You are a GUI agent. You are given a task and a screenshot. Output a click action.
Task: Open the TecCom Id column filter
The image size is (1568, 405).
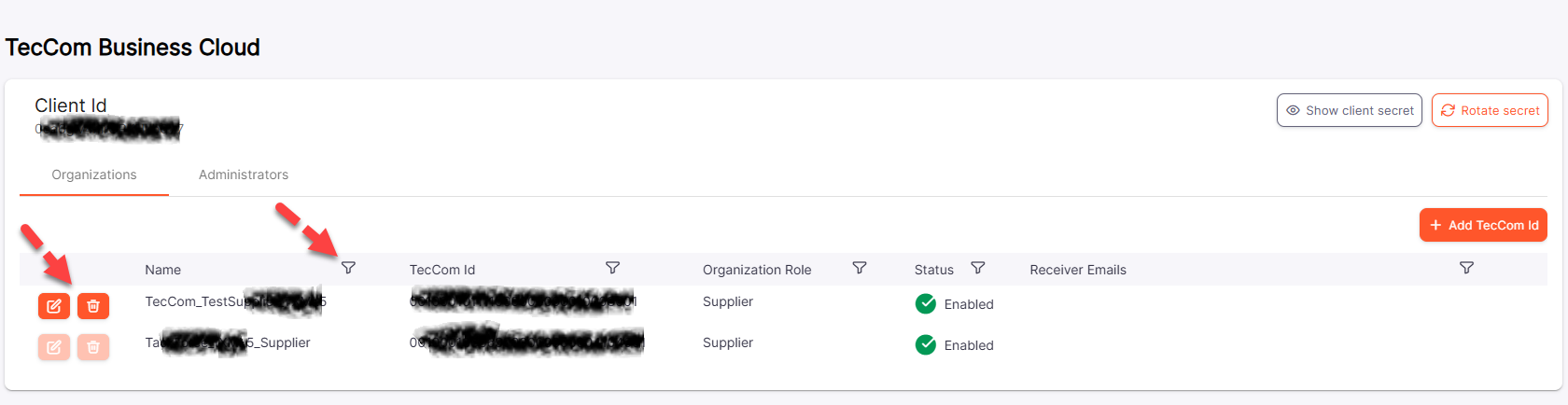pyautogui.click(x=612, y=268)
